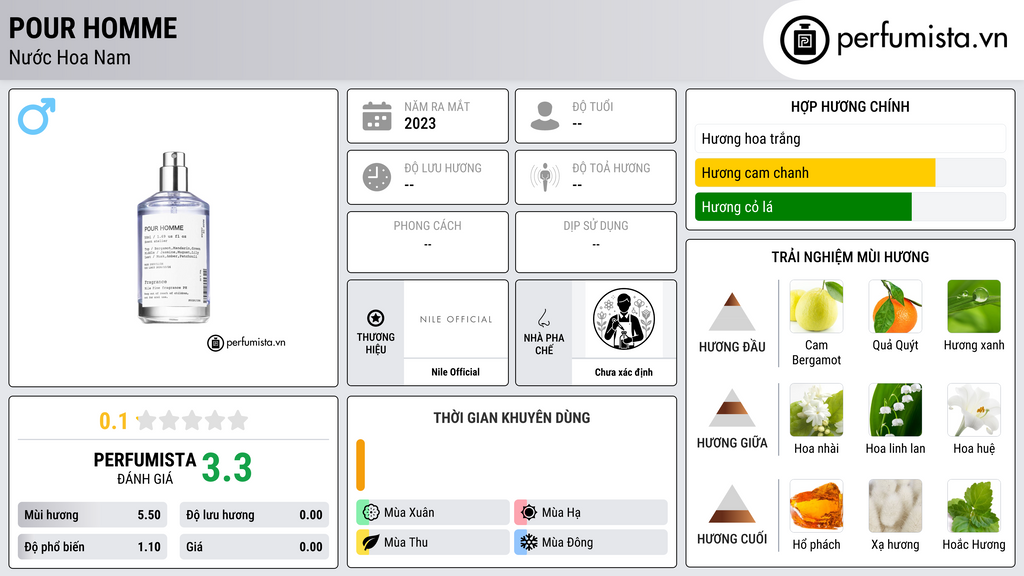This screenshot has height=576, width=1024.
Task: Click the Trải Nghiệm Mùi Hương heading
Action: pos(850,257)
